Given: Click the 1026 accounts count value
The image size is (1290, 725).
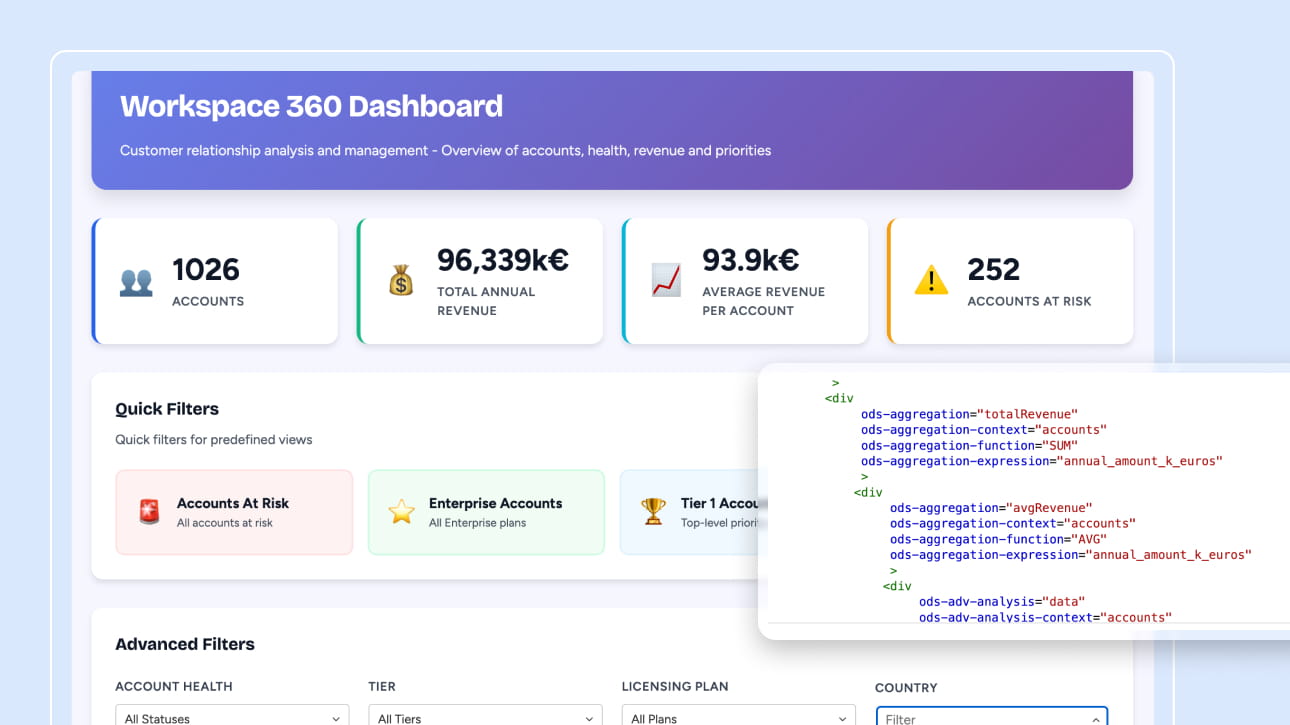Looking at the screenshot, I should tap(206, 270).
